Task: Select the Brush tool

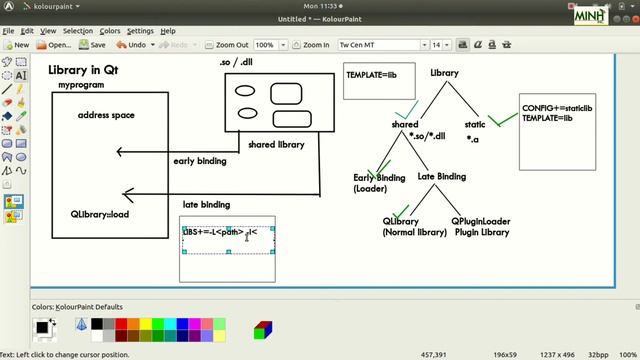Action: tap(21, 102)
